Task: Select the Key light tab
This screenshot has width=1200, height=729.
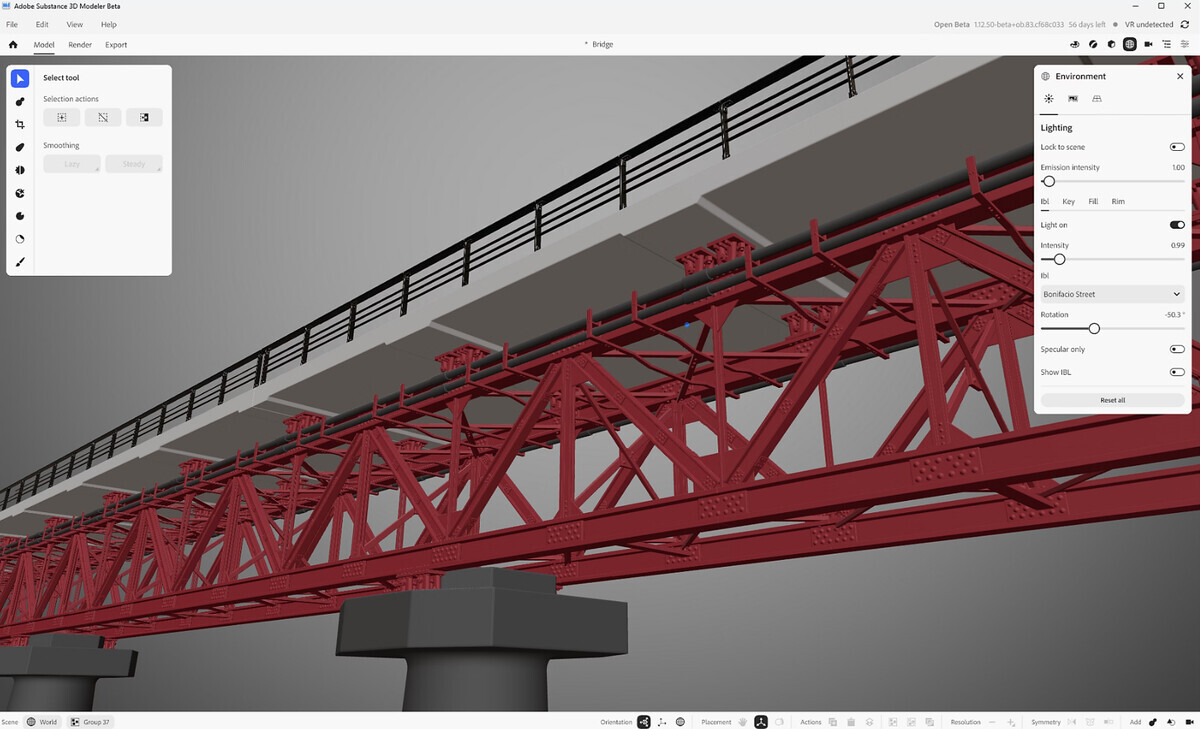Action: click(x=1068, y=202)
